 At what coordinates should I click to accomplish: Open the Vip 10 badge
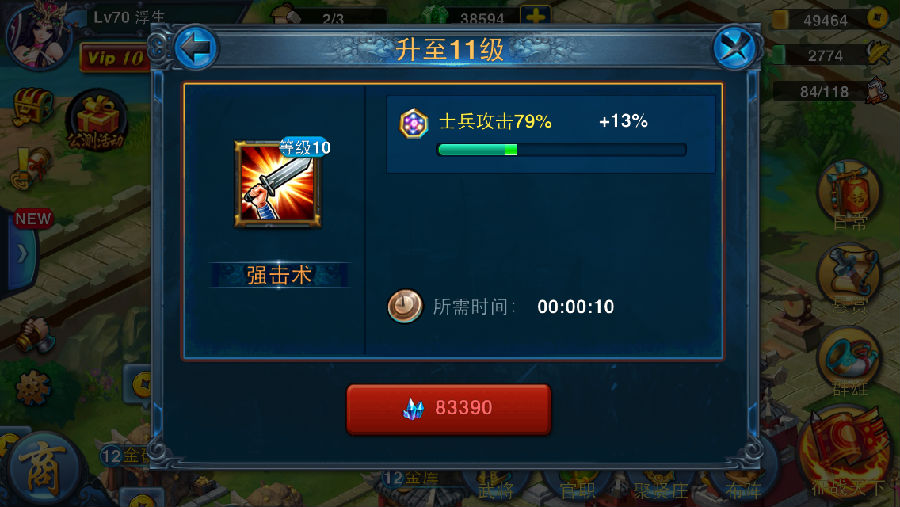114,57
